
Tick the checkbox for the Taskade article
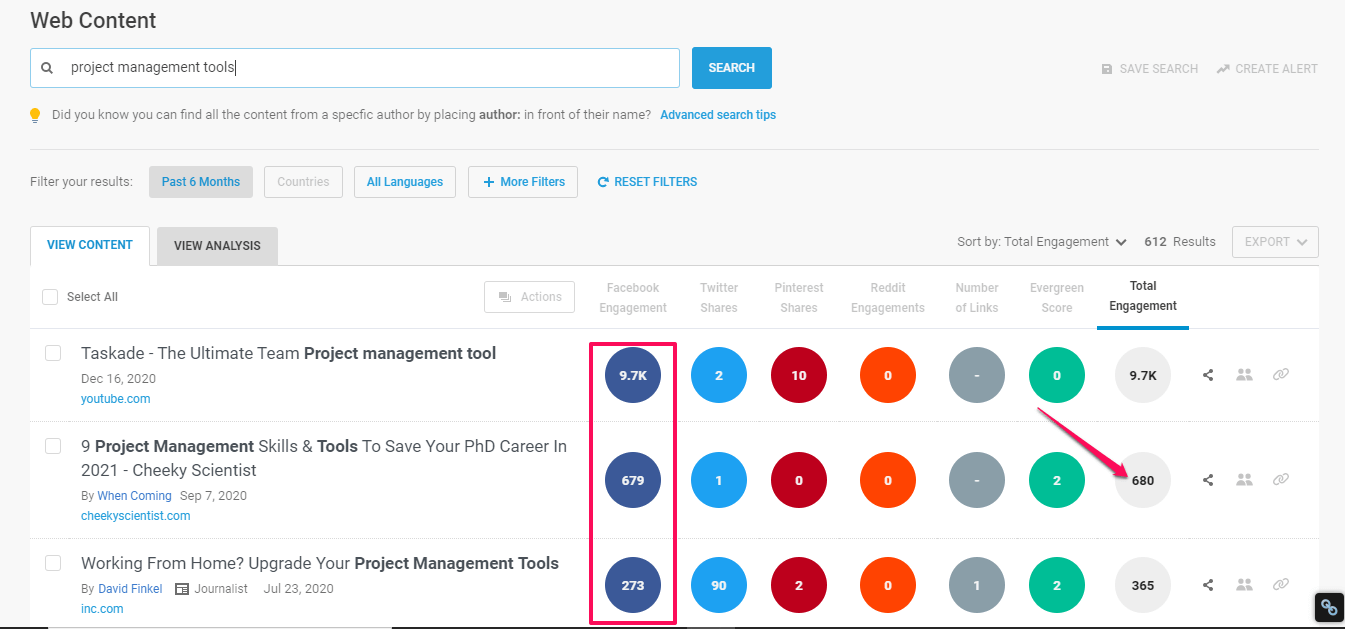pyautogui.click(x=53, y=353)
